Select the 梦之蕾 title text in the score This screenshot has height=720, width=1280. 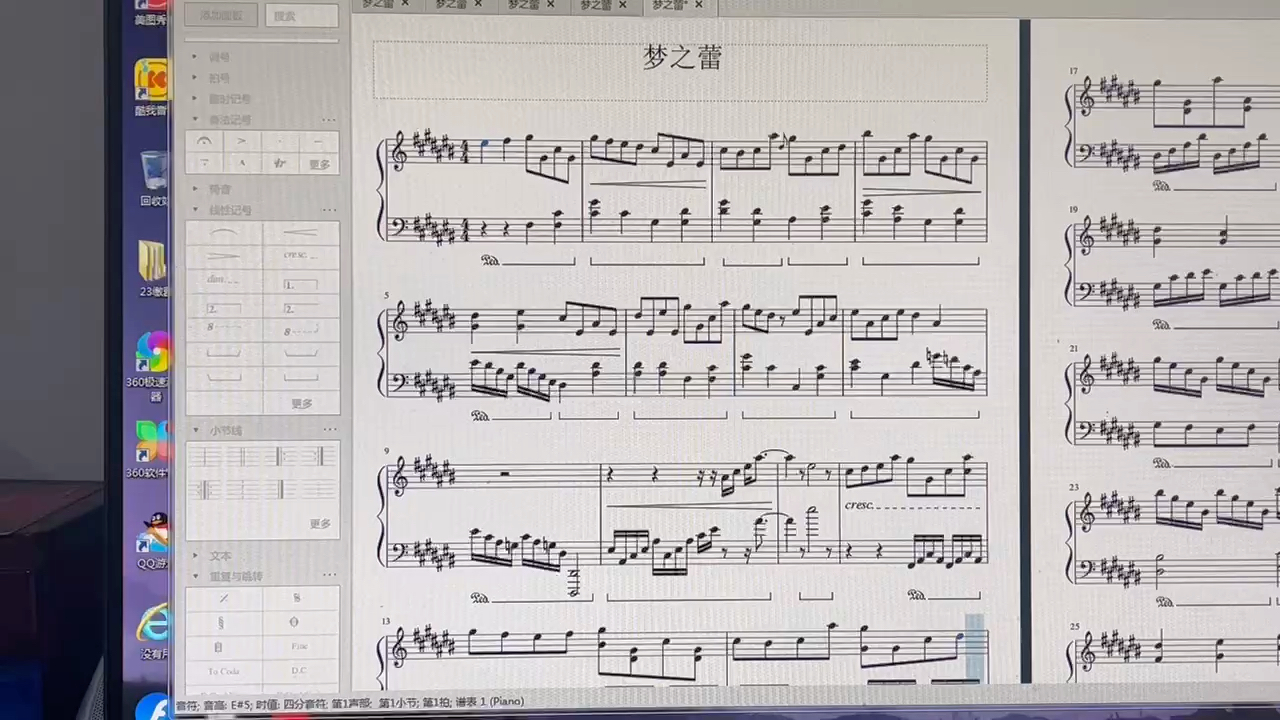(x=682, y=58)
